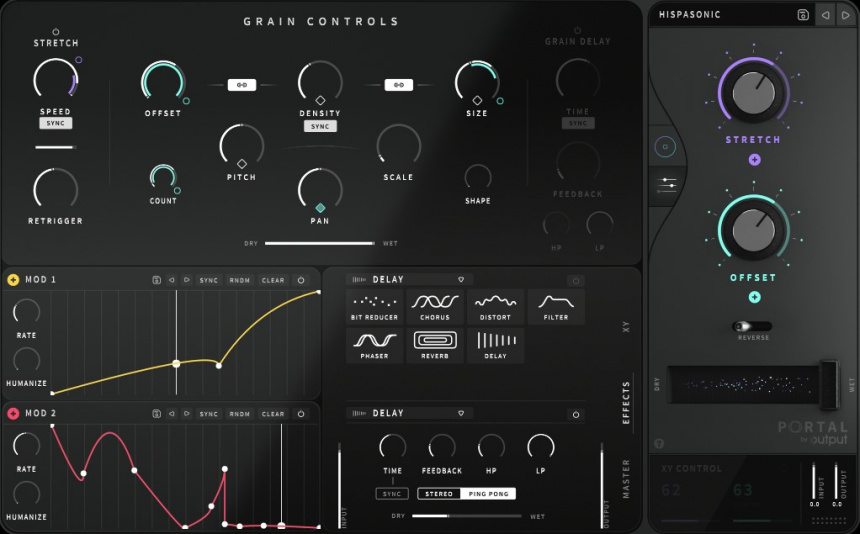860x534 pixels.
Task: Switch to the XY tab
Action: point(626,327)
